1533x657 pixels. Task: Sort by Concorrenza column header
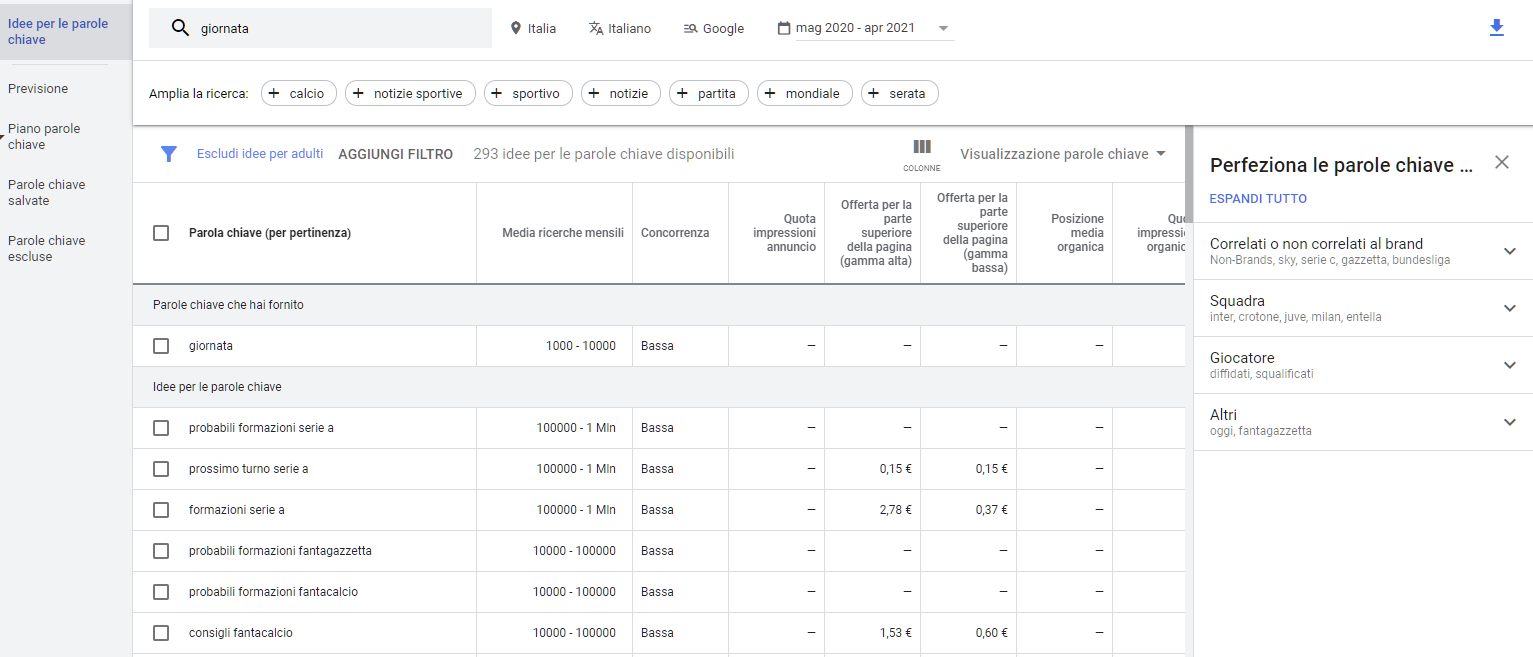pyautogui.click(x=675, y=233)
